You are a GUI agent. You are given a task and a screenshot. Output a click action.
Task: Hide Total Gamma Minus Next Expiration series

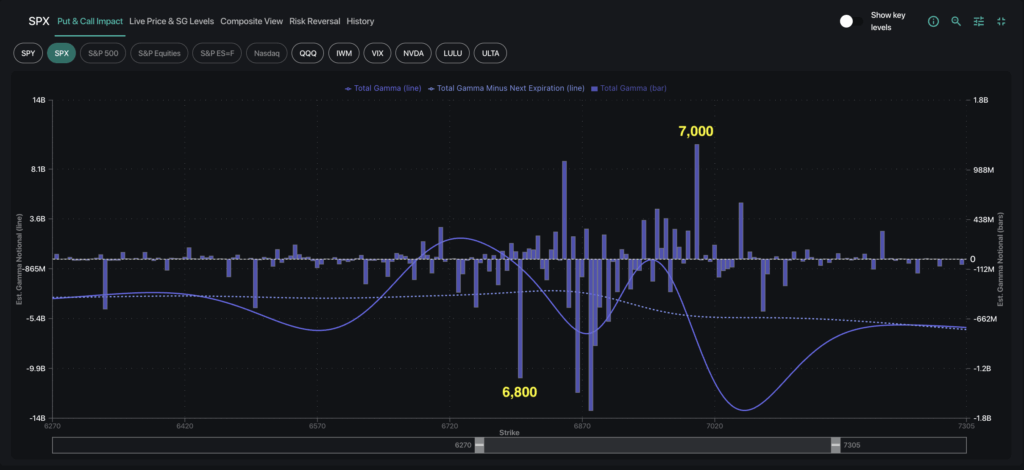point(506,88)
